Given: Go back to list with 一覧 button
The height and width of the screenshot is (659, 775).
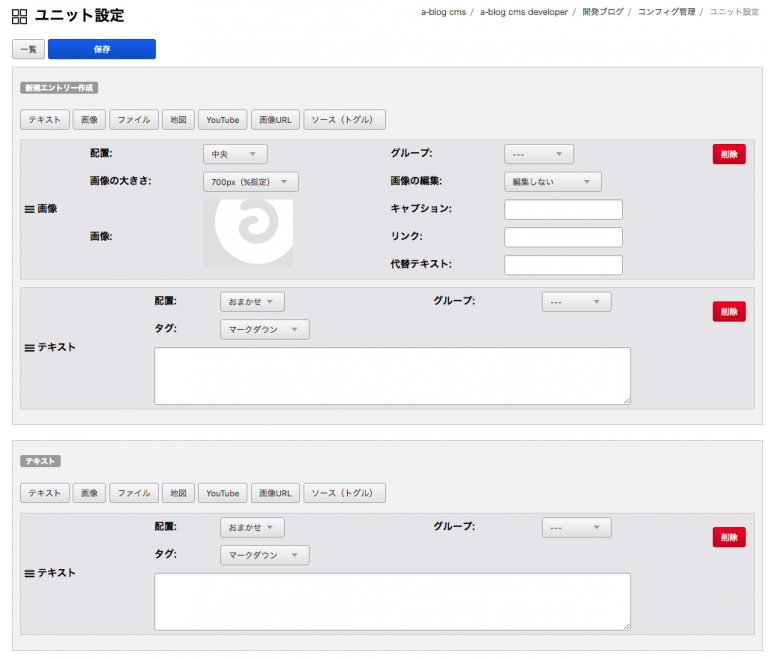Looking at the screenshot, I should pos(28,49).
